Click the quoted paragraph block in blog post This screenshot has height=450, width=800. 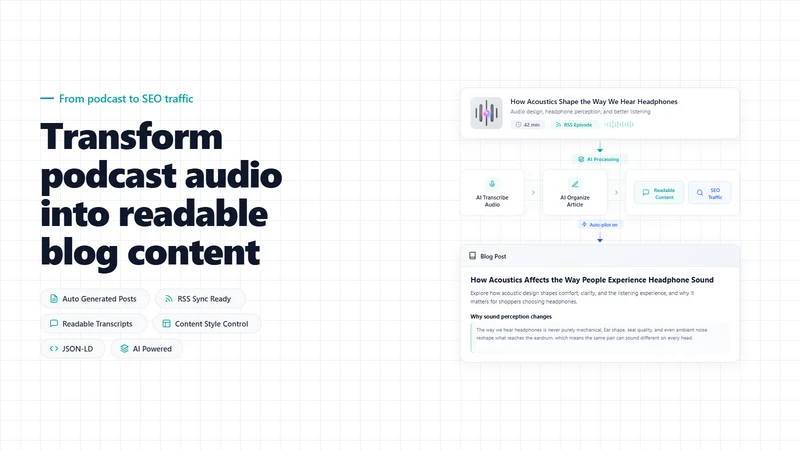point(600,337)
